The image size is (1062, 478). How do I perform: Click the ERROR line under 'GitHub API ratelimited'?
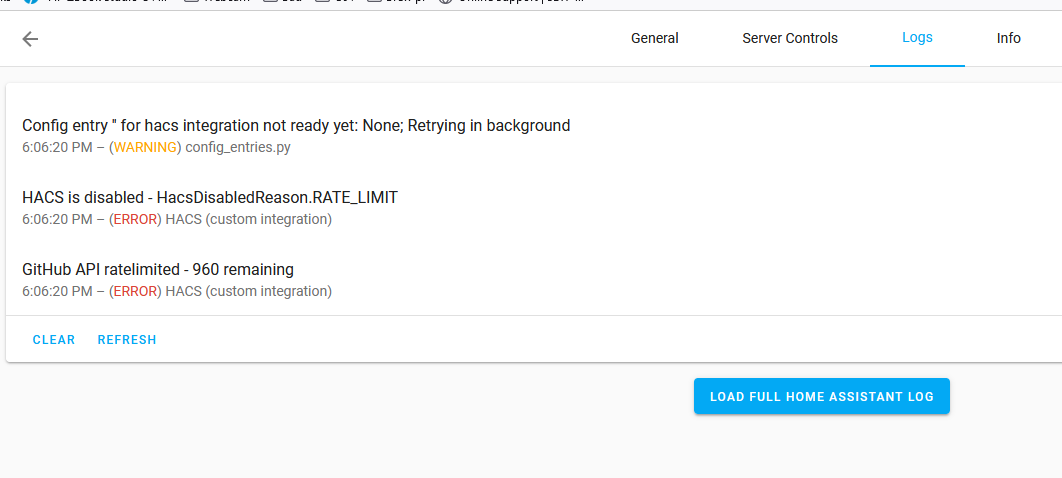(177, 292)
